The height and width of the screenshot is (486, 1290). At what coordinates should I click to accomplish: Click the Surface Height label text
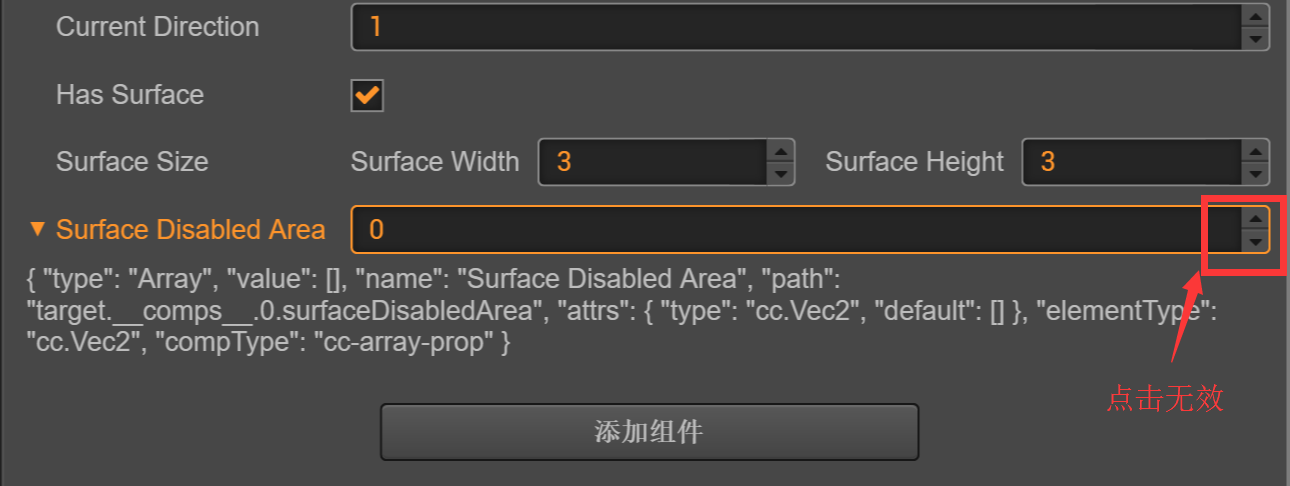coord(914,162)
